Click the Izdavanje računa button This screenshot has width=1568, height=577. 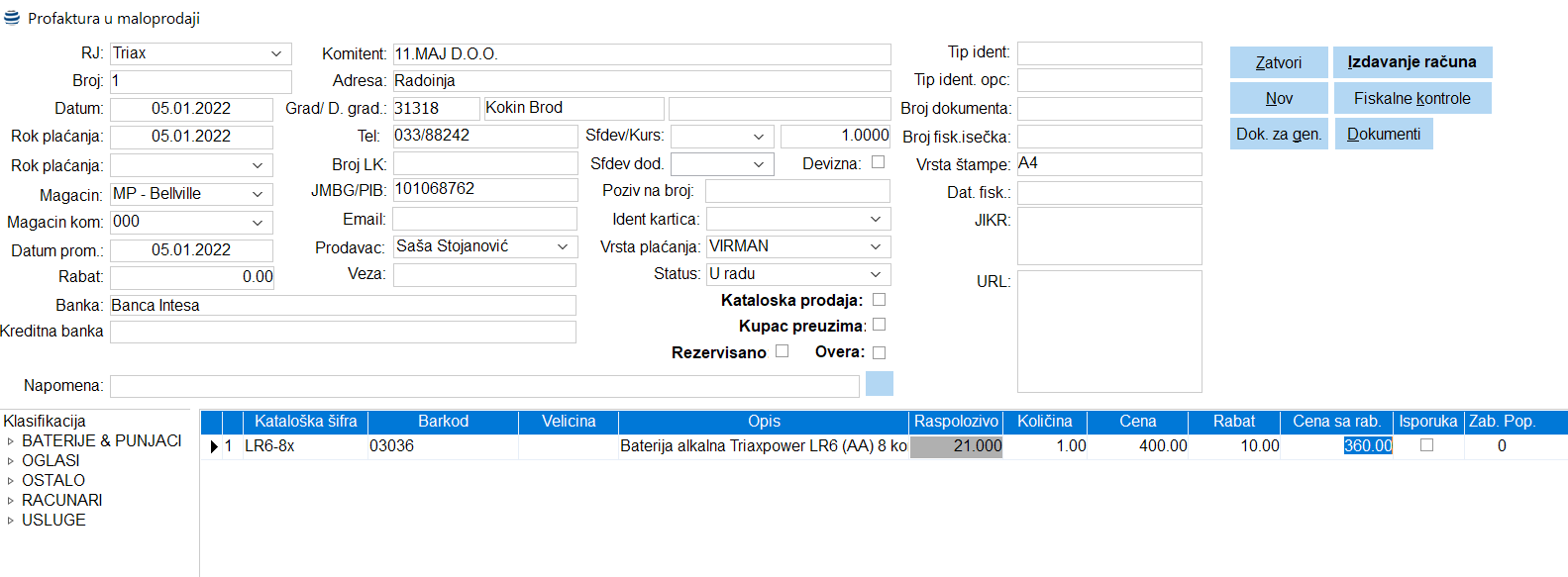1411,62
